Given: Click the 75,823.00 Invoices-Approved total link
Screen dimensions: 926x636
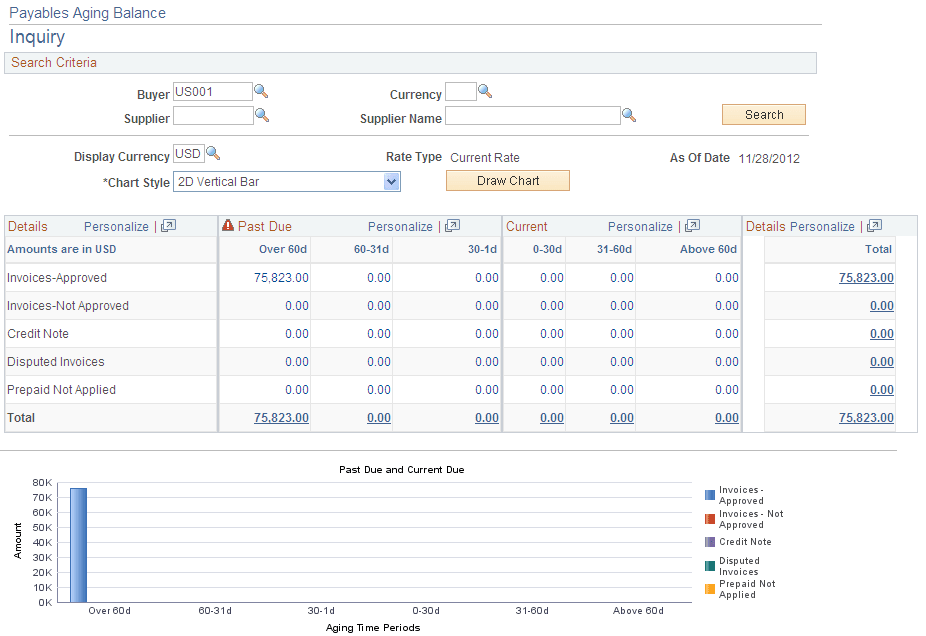Looking at the screenshot, I should (x=866, y=277).
